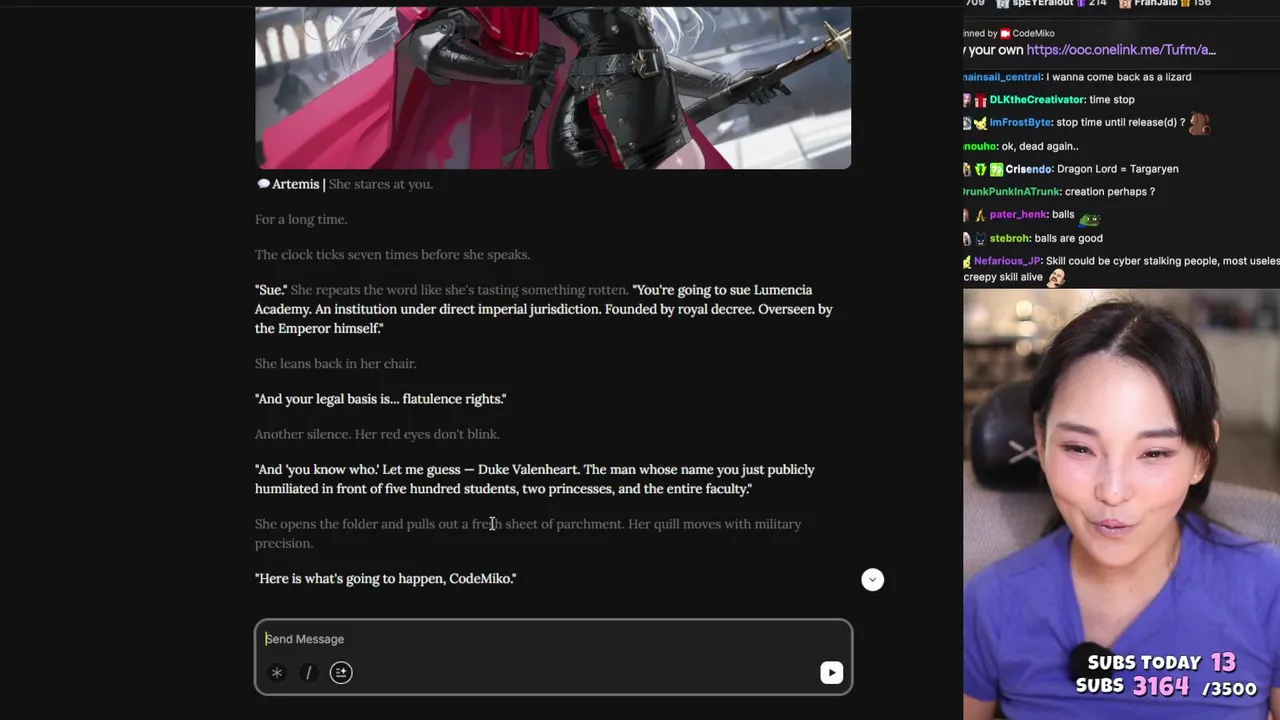
Task: Open pater_henk's chat profile
Action: (x=1018, y=215)
